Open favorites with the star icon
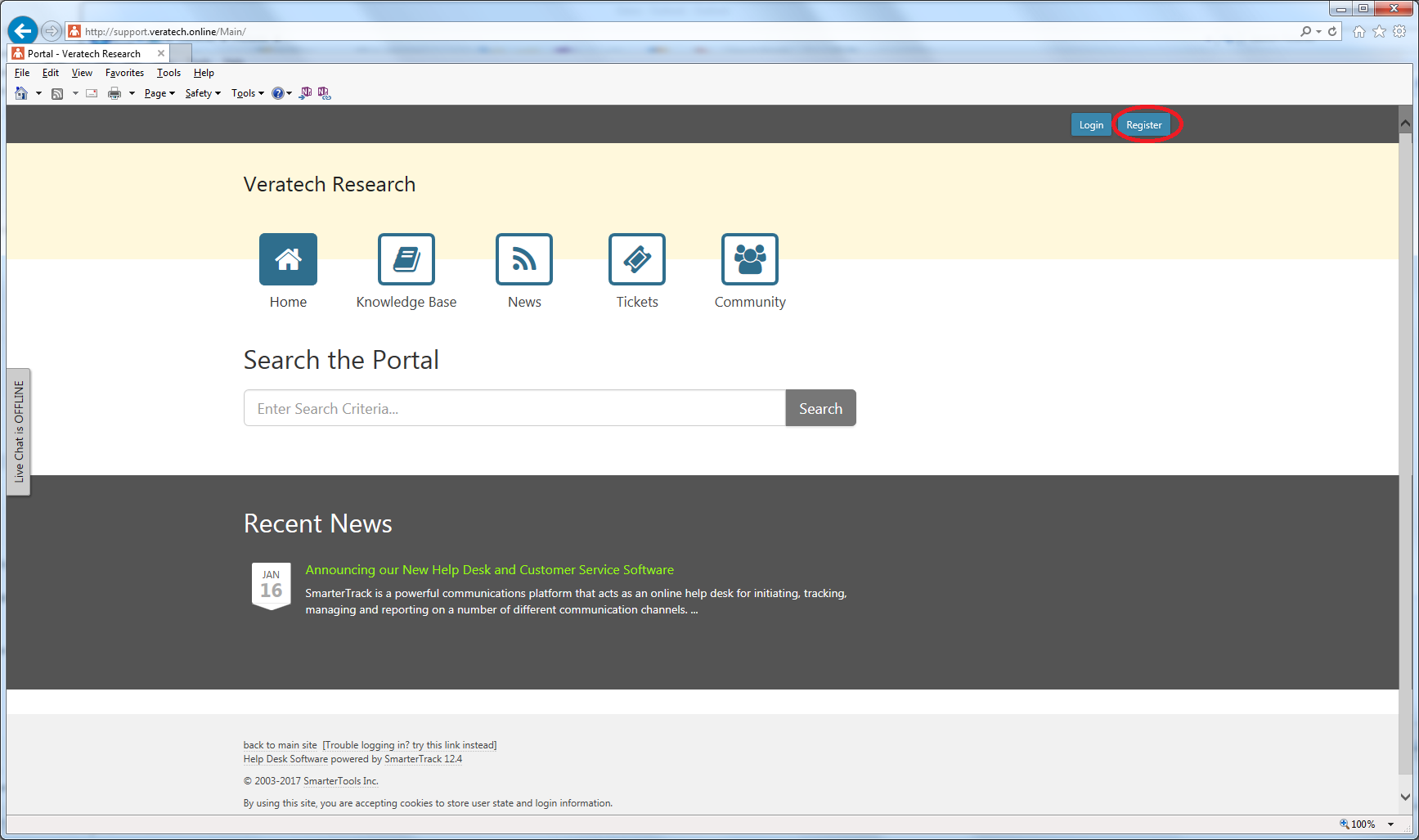This screenshot has height=840, width=1419. tap(1380, 31)
